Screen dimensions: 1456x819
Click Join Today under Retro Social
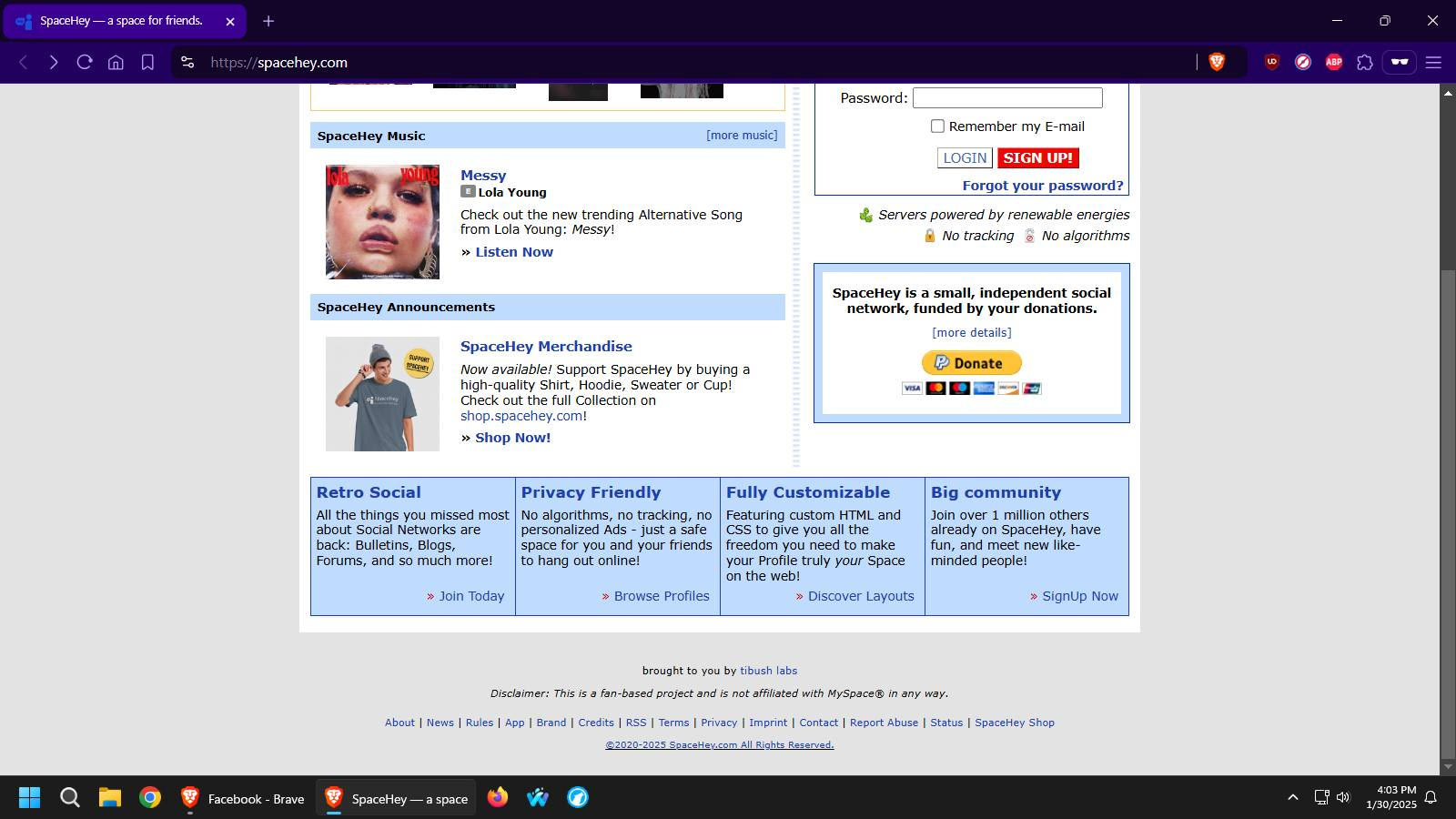(x=471, y=596)
